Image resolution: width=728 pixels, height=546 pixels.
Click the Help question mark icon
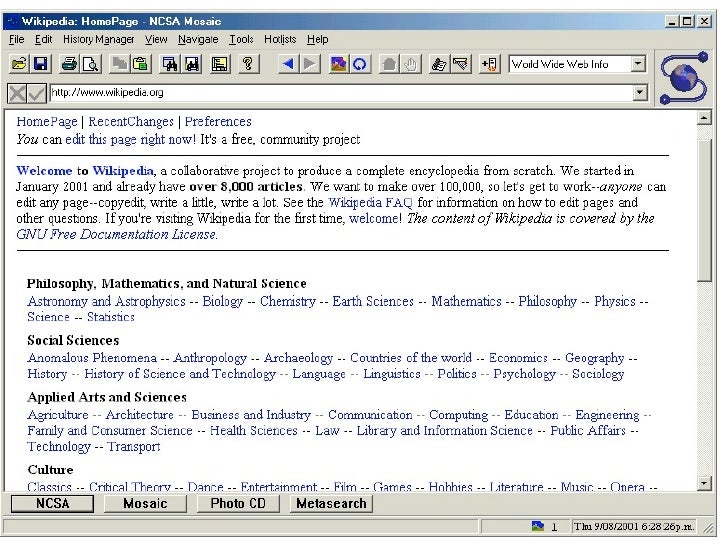pos(248,64)
